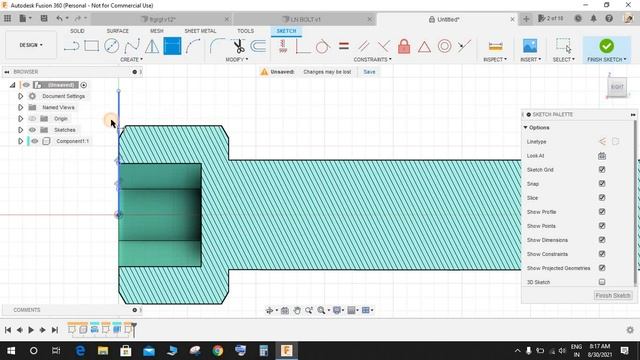Viewport: 640px width, 360px height.
Task: Enable the 3D Sketch checkbox
Action: coord(602,282)
